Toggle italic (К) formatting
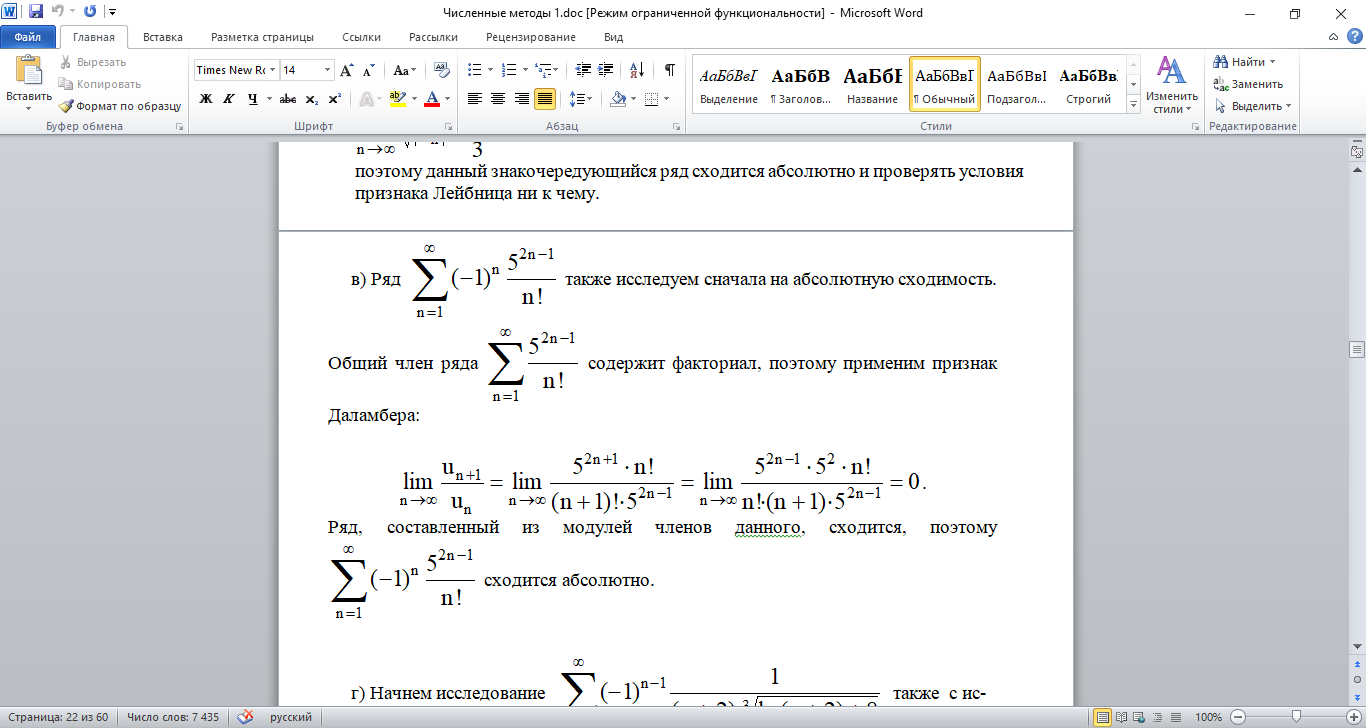 pos(229,99)
